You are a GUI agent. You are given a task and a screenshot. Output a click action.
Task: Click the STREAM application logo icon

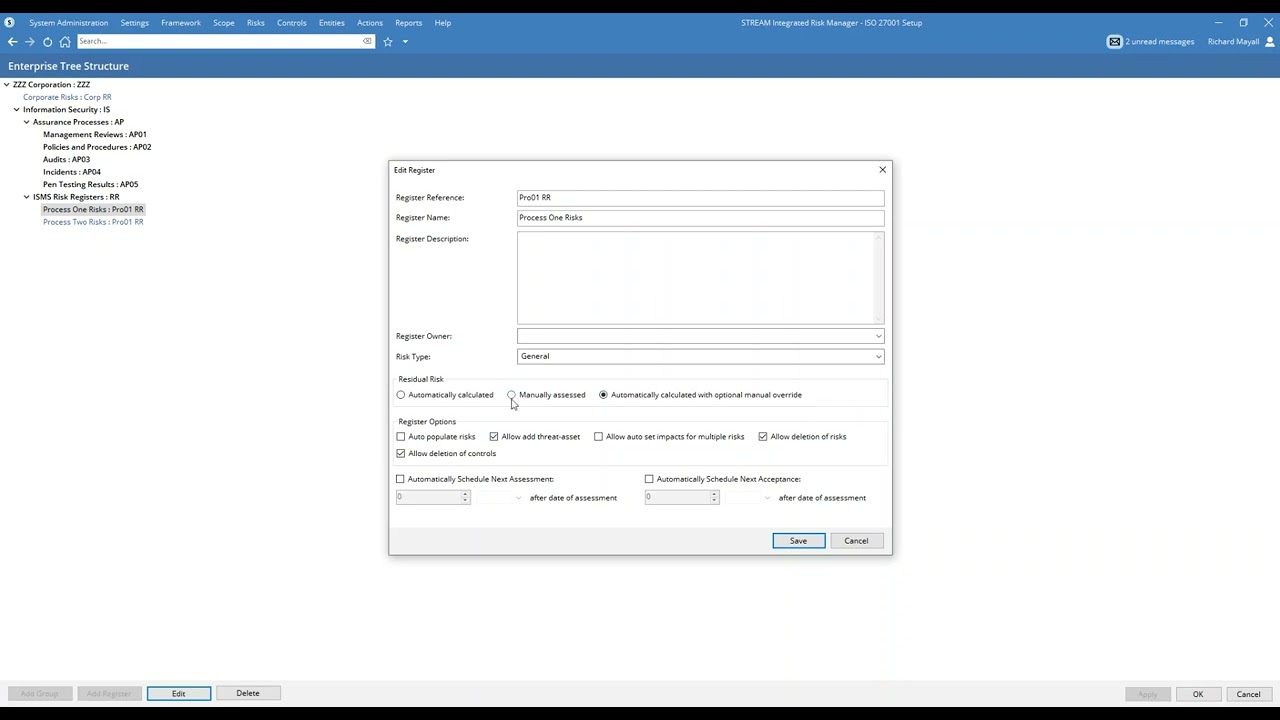(10, 22)
